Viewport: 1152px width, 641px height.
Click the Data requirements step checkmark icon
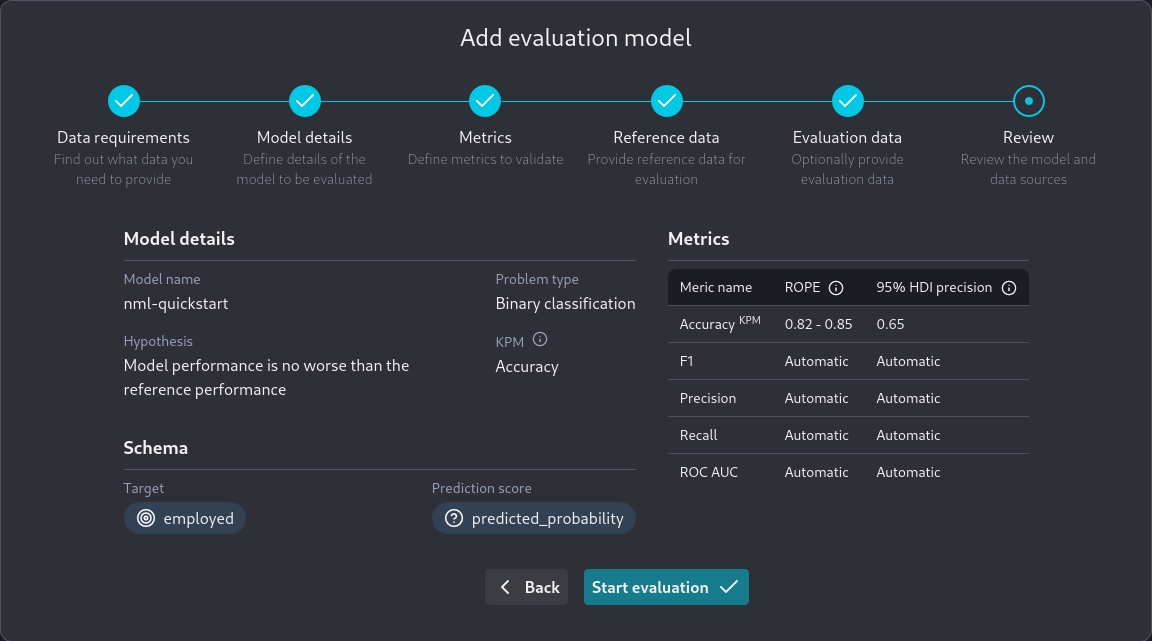[124, 101]
